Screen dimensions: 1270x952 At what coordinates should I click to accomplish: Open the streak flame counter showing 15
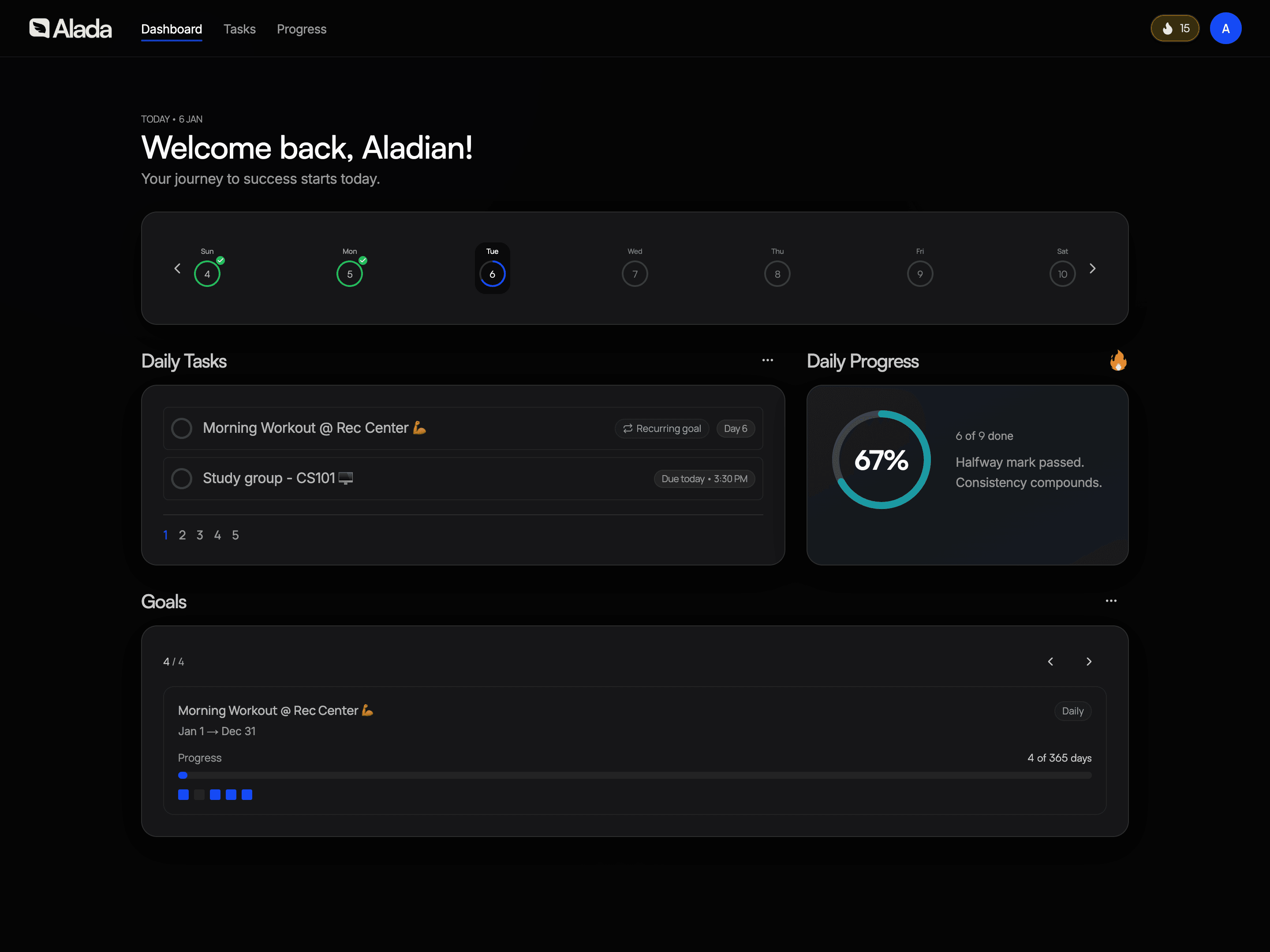point(1175,27)
